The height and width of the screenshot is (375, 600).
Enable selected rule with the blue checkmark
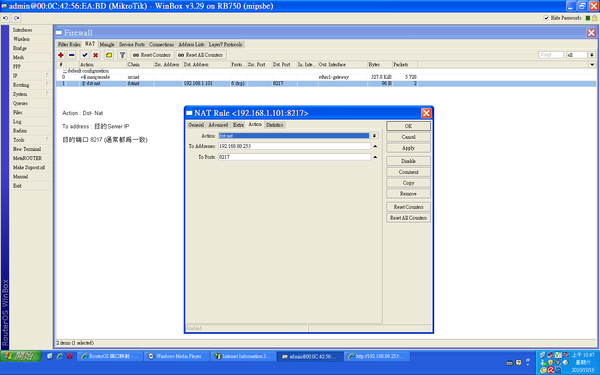tap(85, 55)
